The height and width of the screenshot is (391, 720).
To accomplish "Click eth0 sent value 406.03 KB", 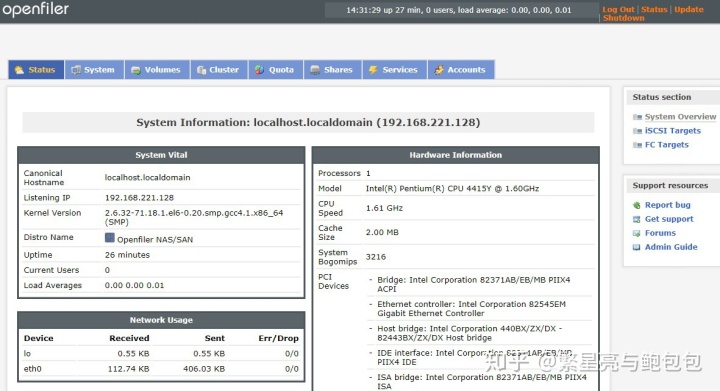I will (204, 369).
